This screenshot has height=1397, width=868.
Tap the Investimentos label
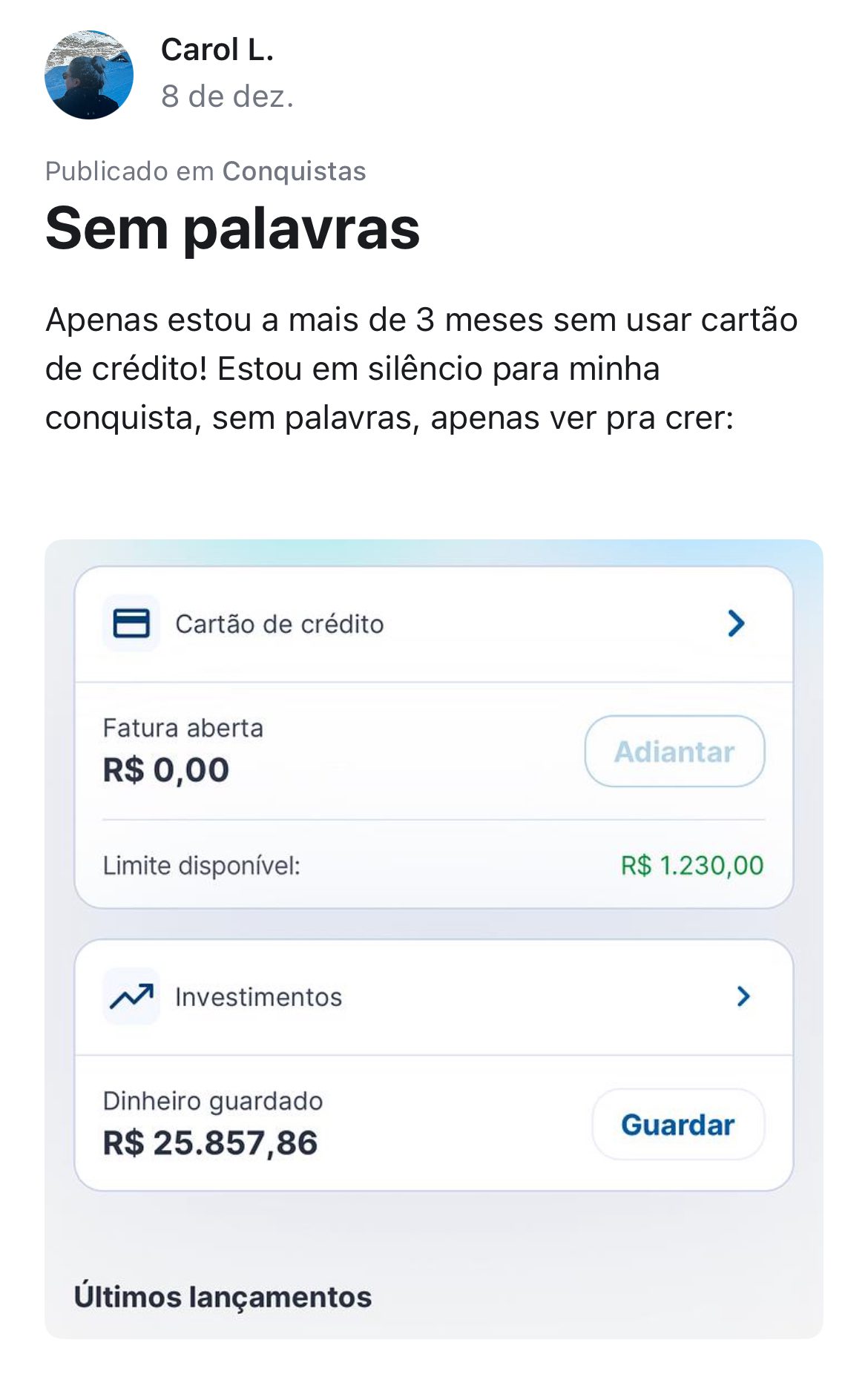(x=258, y=997)
